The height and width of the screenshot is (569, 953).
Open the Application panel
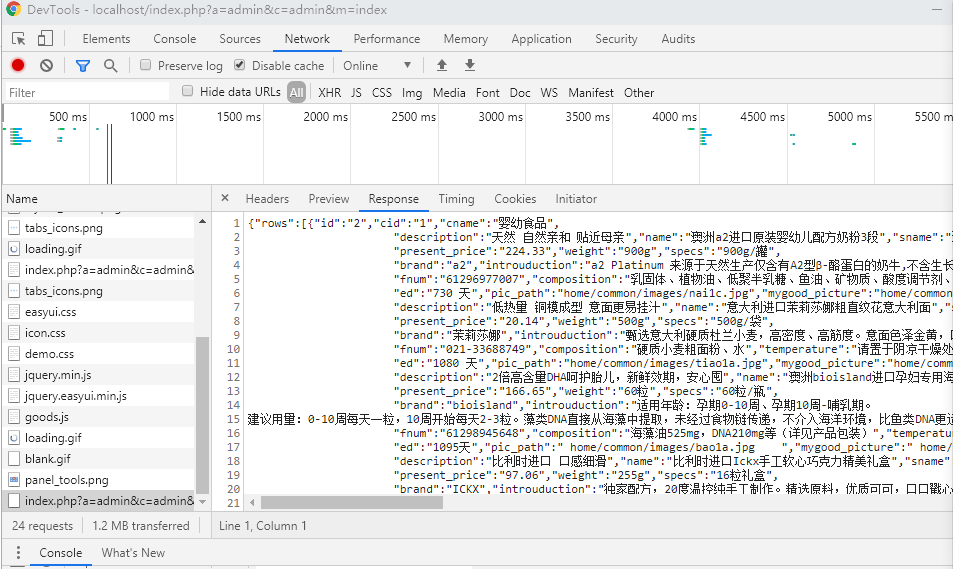pyautogui.click(x=542, y=39)
